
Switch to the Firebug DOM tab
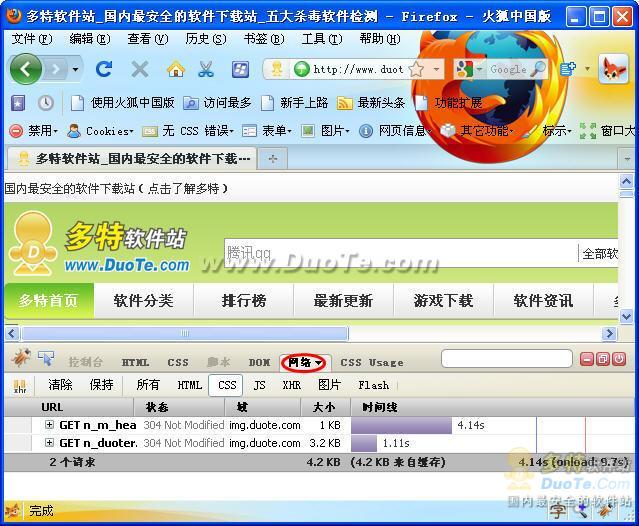click(x=259, y=362)
